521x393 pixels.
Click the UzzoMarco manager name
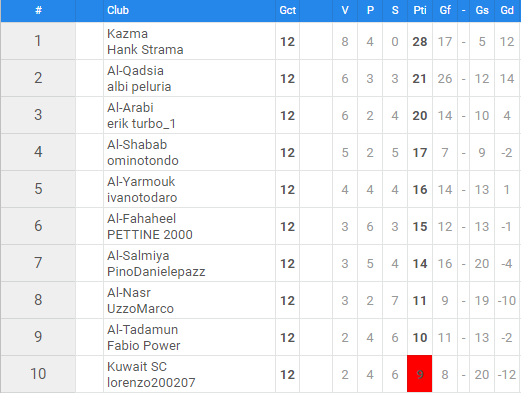[x=140, y=309]
